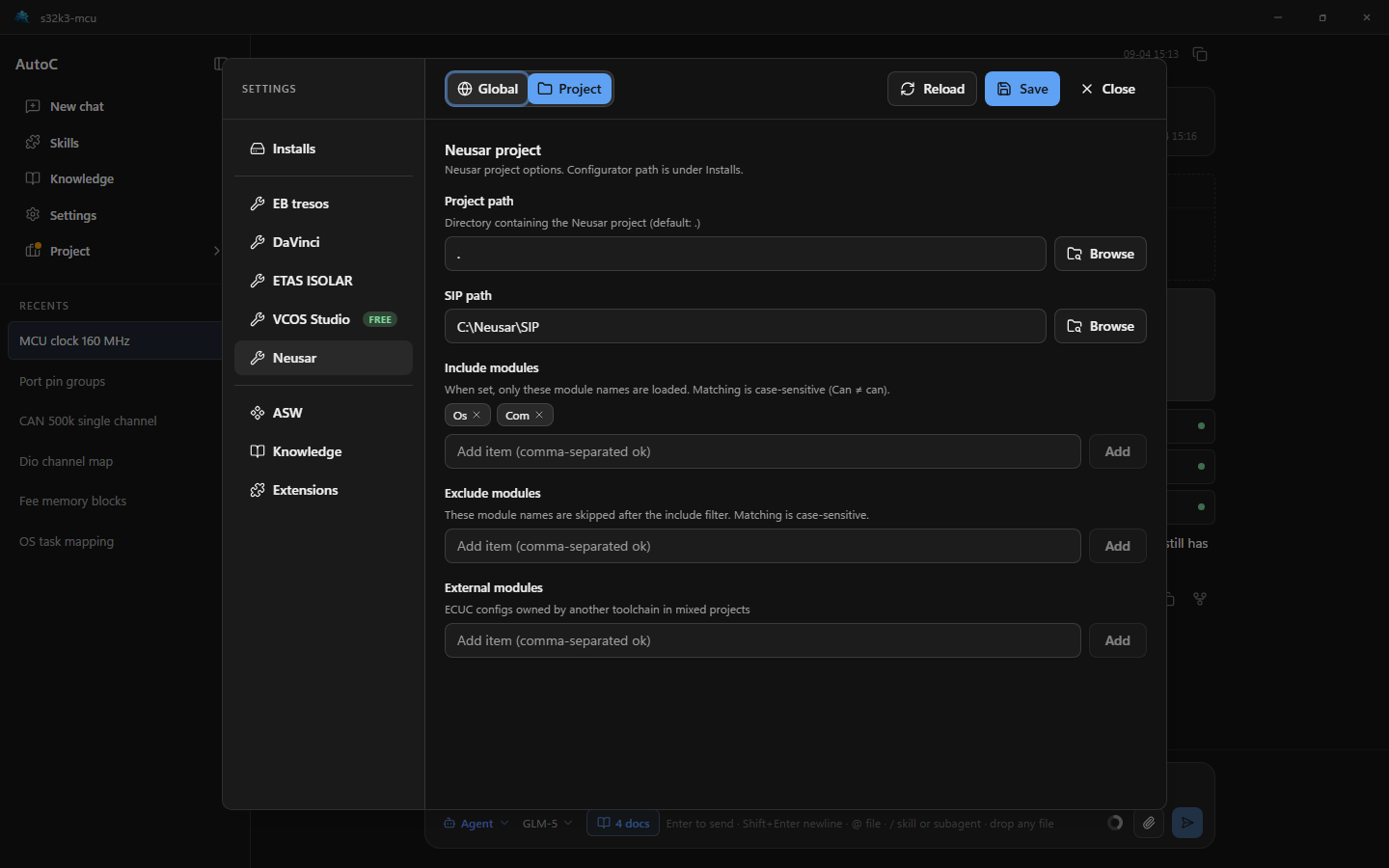Open the ASW settings section

pos(323,413)
